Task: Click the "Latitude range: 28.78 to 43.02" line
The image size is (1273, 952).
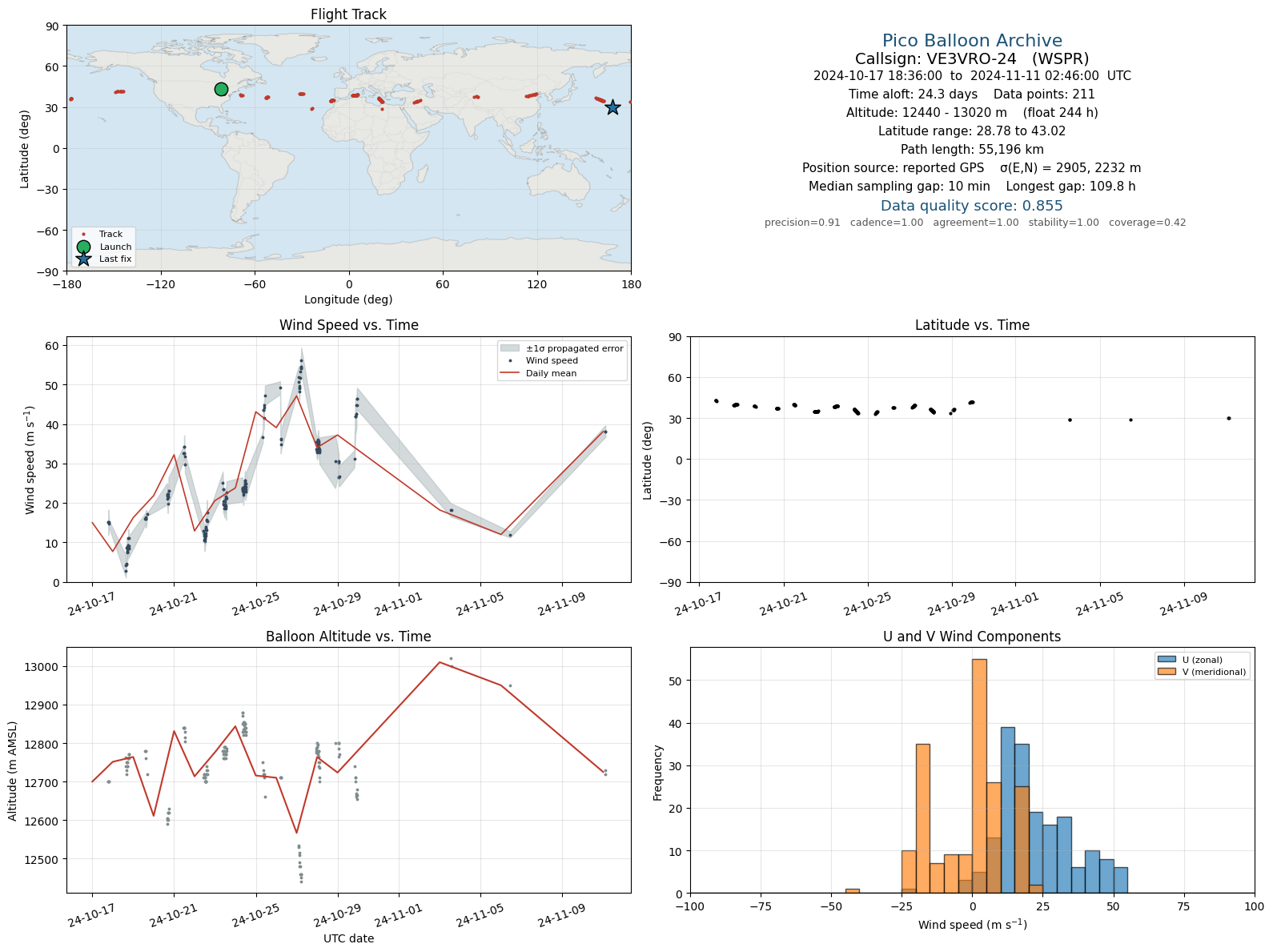Action: [x=972, y=131]
